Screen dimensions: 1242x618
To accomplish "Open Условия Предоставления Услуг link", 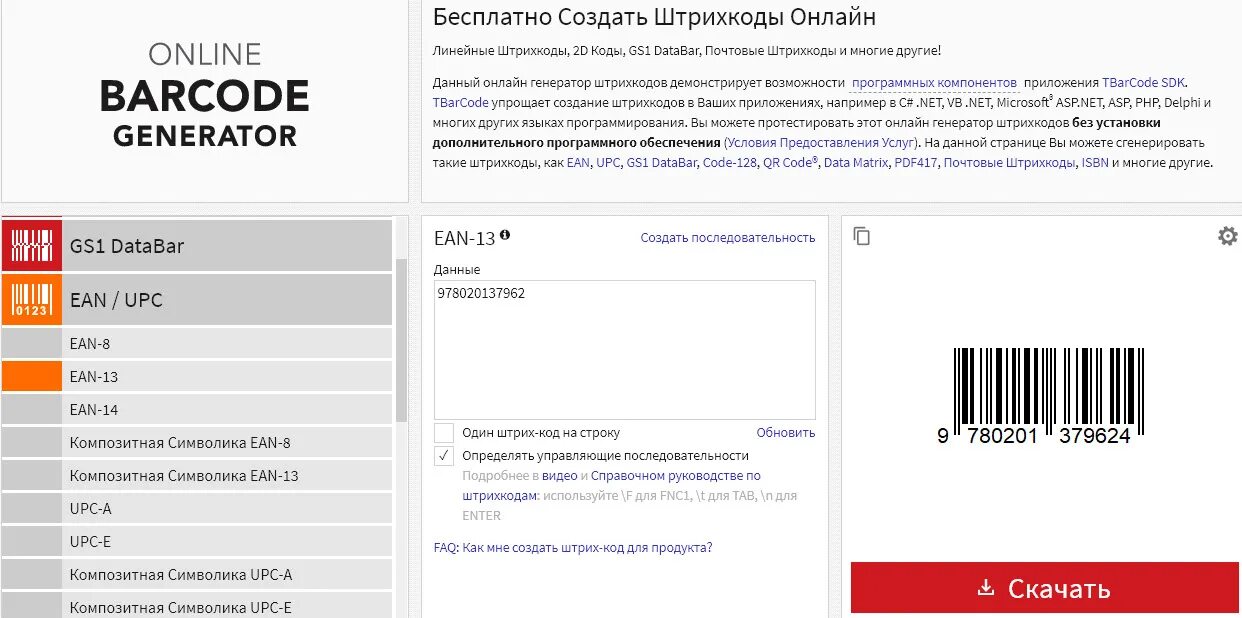I will pos(819,143).
